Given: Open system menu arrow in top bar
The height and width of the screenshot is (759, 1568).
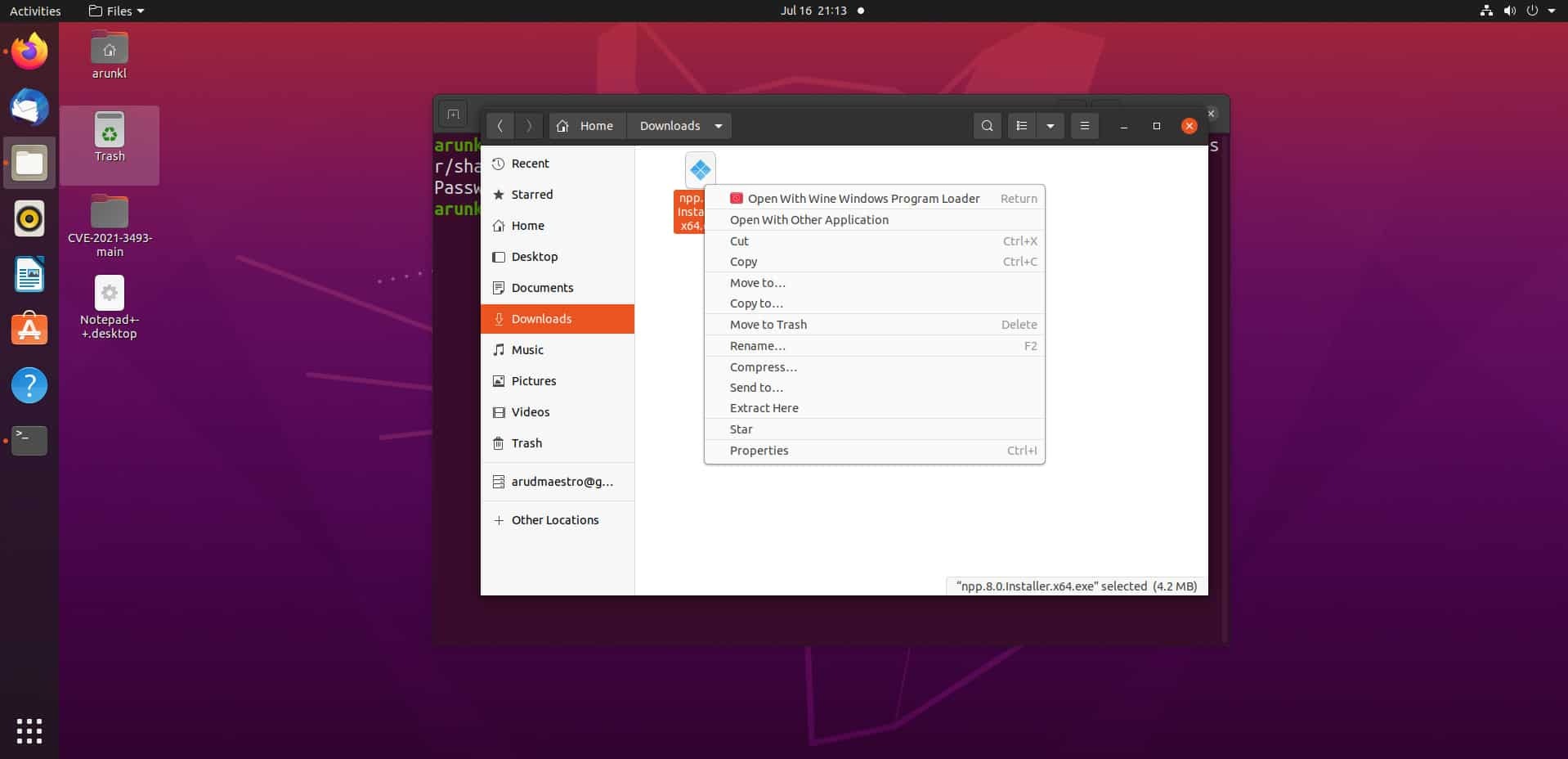Looking at the screenshot, I should [x=1552, y=11].
